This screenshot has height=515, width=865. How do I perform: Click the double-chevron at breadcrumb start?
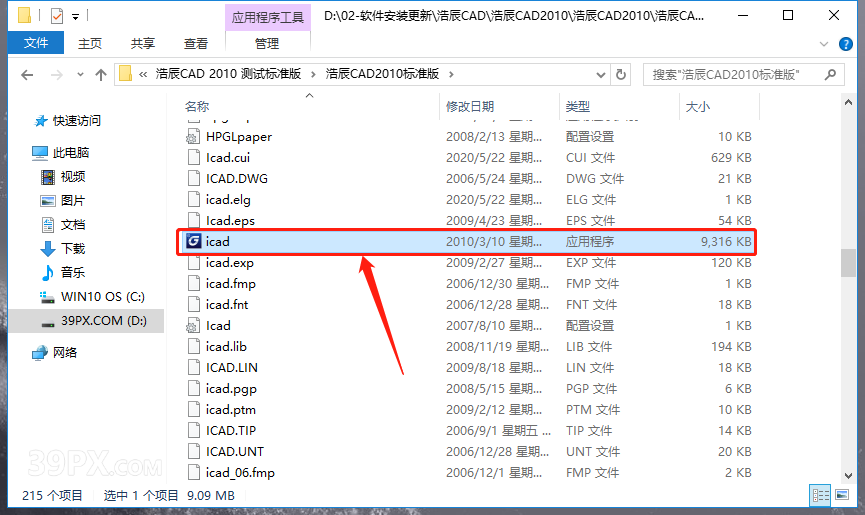pos(143,74)
